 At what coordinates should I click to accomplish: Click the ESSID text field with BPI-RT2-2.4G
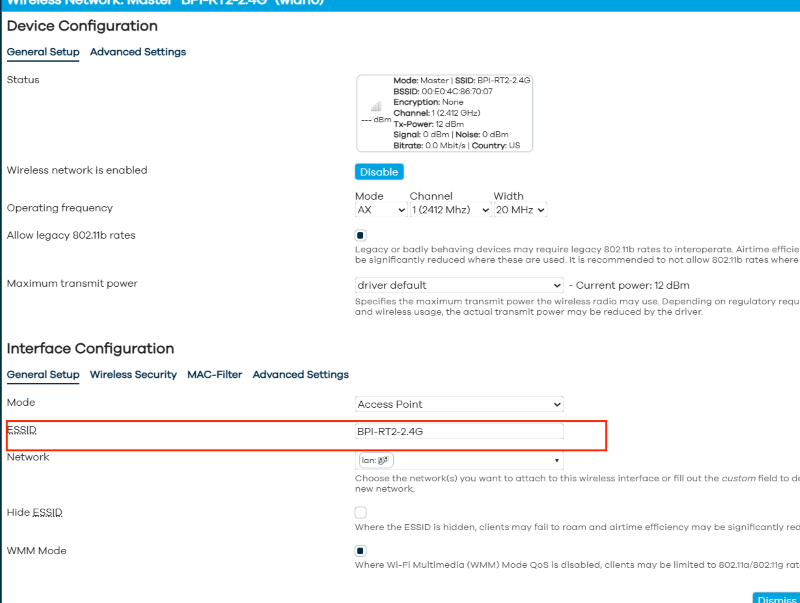tap(459, 432)
